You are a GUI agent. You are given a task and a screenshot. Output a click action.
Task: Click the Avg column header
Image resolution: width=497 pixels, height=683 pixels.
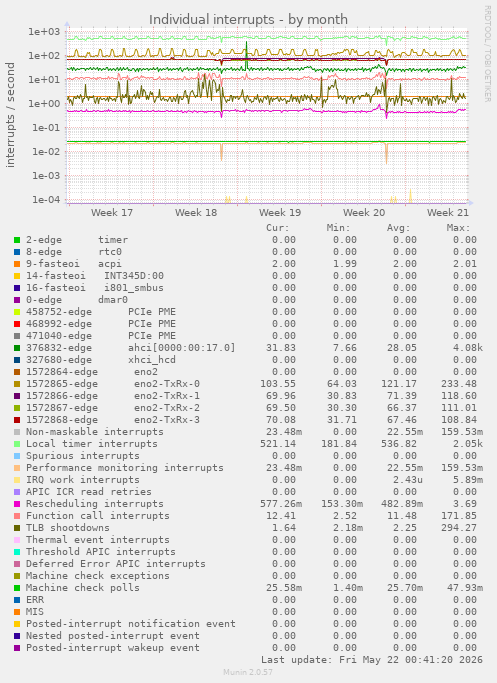tap(399, 228)
